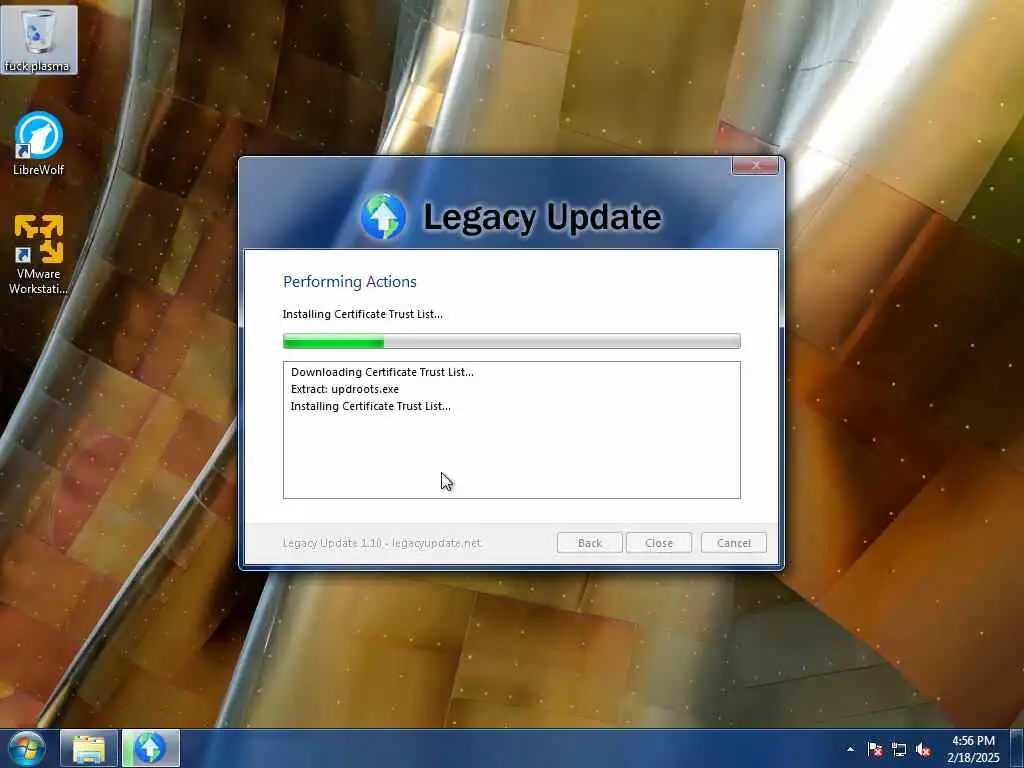Image resolution: width=1024 pixels, height=768 pixels.
Task: Click the Cancel button
Action: (733, 543)
